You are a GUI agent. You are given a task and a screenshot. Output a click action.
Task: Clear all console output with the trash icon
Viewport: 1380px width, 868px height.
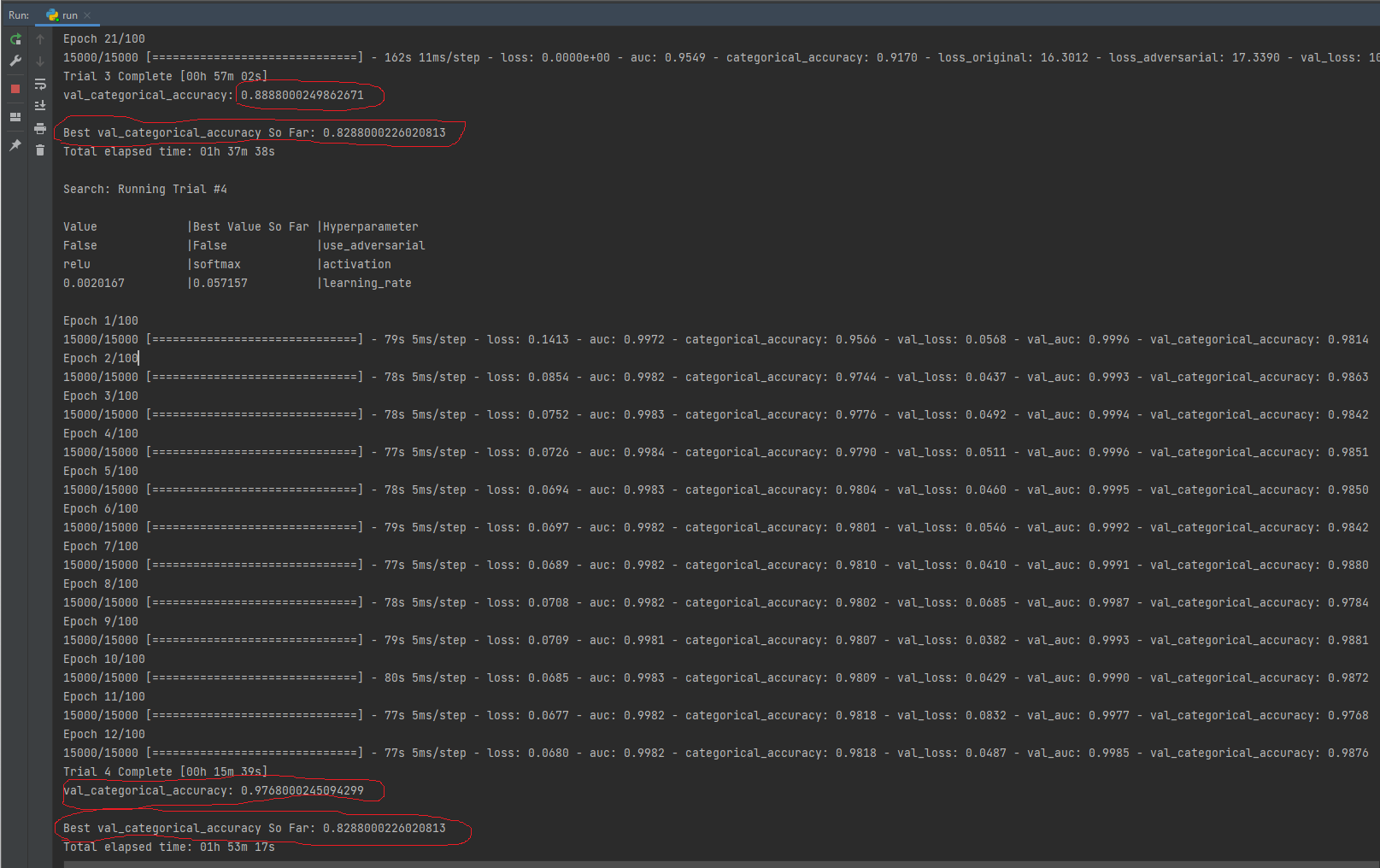click(39, 149)
